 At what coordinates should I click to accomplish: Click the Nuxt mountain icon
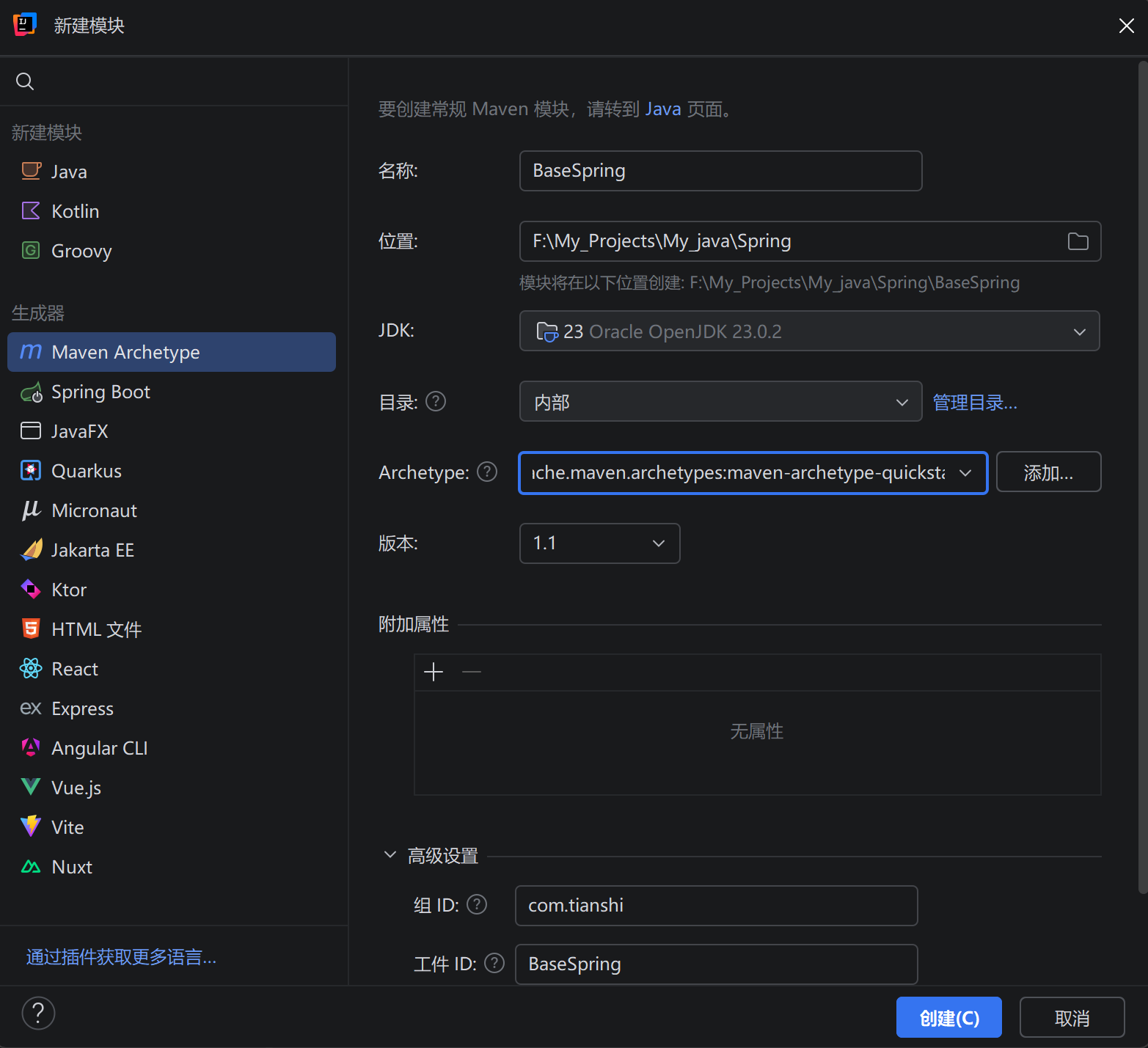point(31,867)
